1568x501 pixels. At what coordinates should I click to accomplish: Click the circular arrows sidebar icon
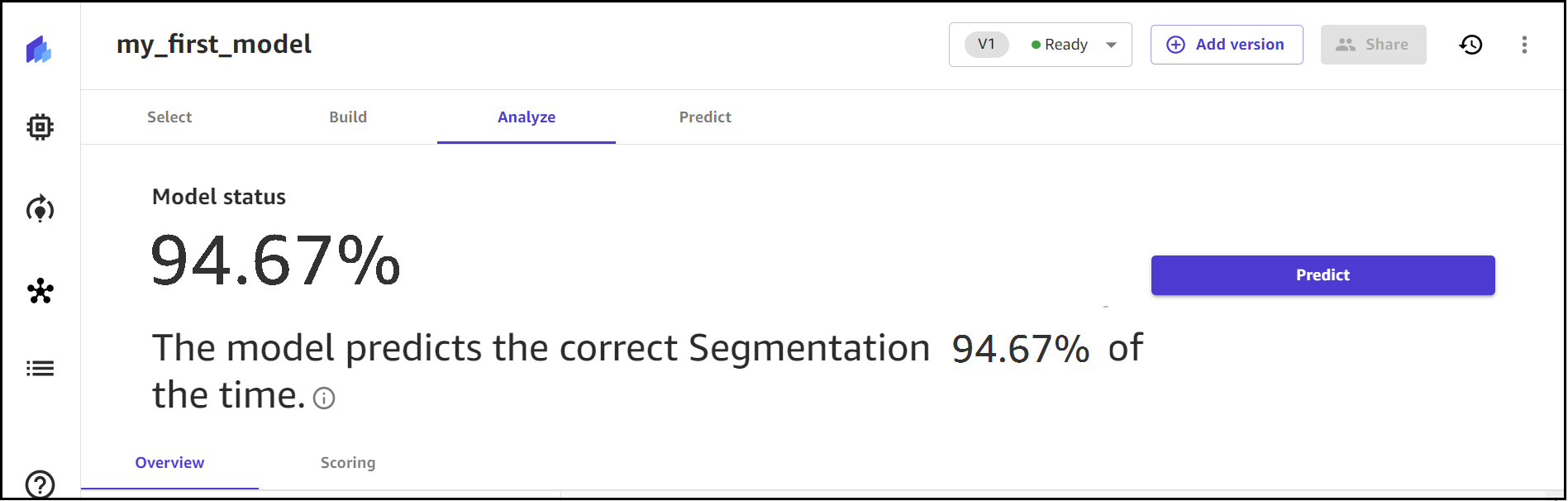coord(40,209)
